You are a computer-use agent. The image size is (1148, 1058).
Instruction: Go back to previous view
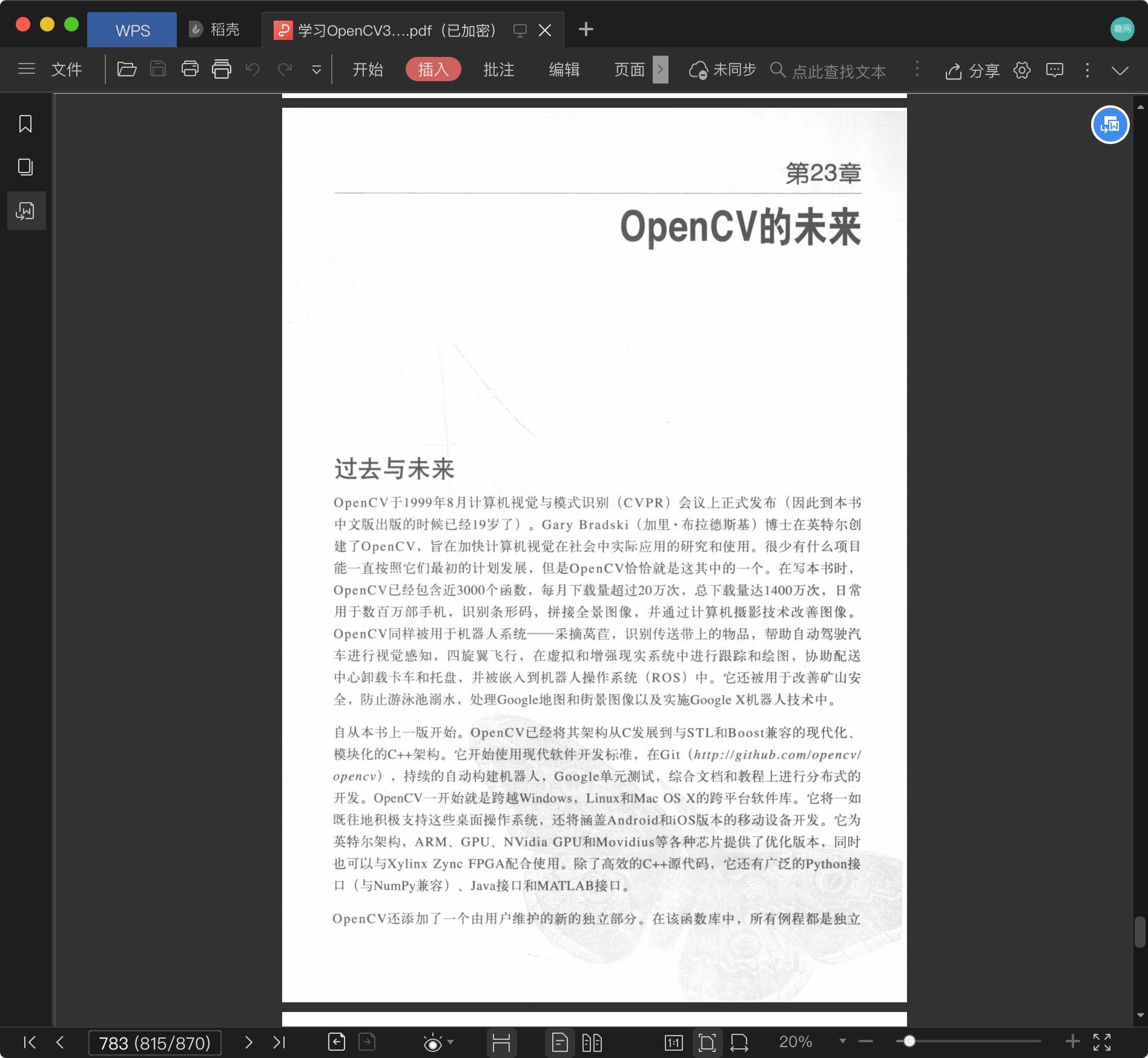337,1042
